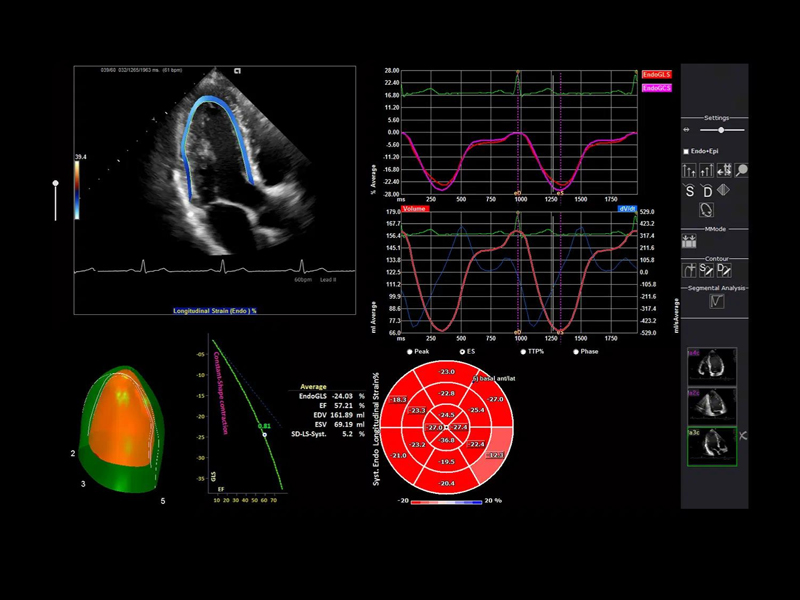Enable the Endo+Epi checkbox
The width and height of the screenshot is (800, 600).
coord(685,151)
